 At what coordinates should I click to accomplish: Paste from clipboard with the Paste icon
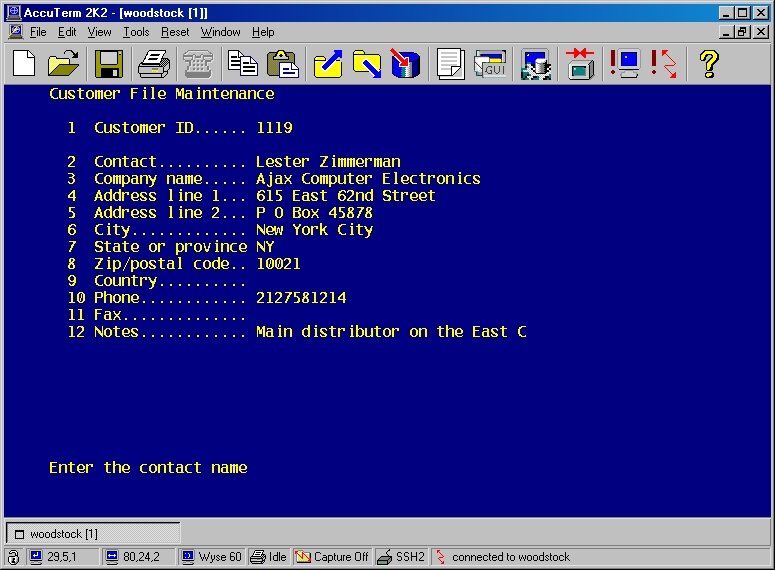pos(283,64)
